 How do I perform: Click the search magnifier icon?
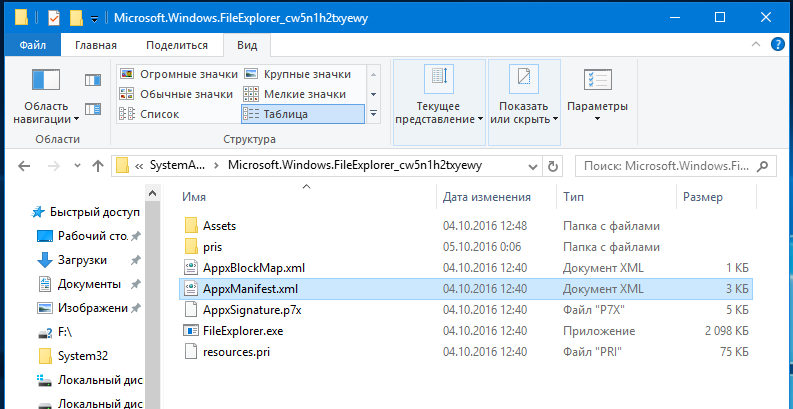[x=763, y=166]
